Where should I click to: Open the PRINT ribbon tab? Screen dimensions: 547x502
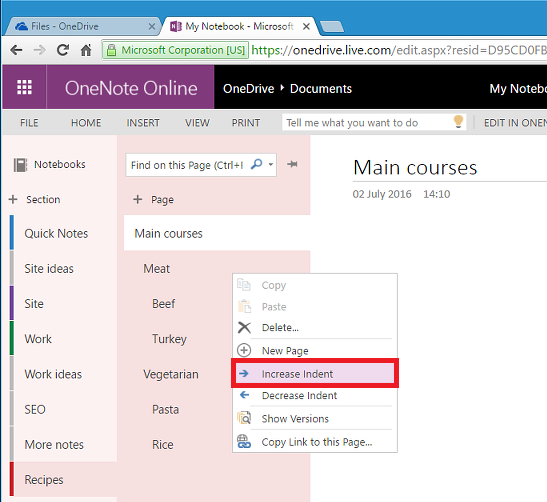[x=246, y=123]
